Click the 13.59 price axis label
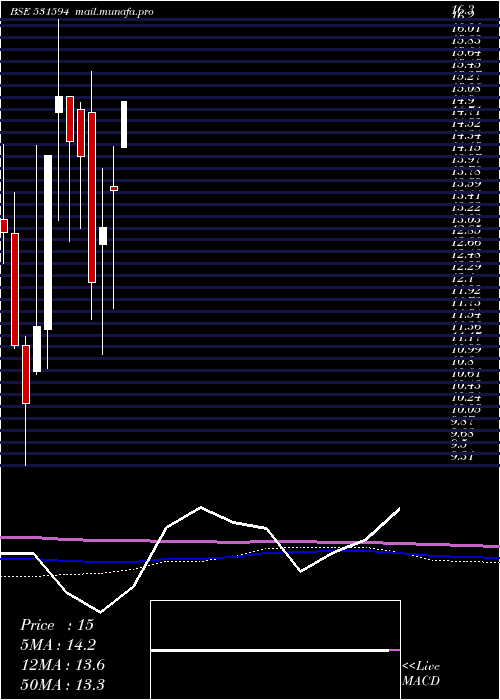The height and width of the screenshot is (700, 500). (x=466, y=183)
